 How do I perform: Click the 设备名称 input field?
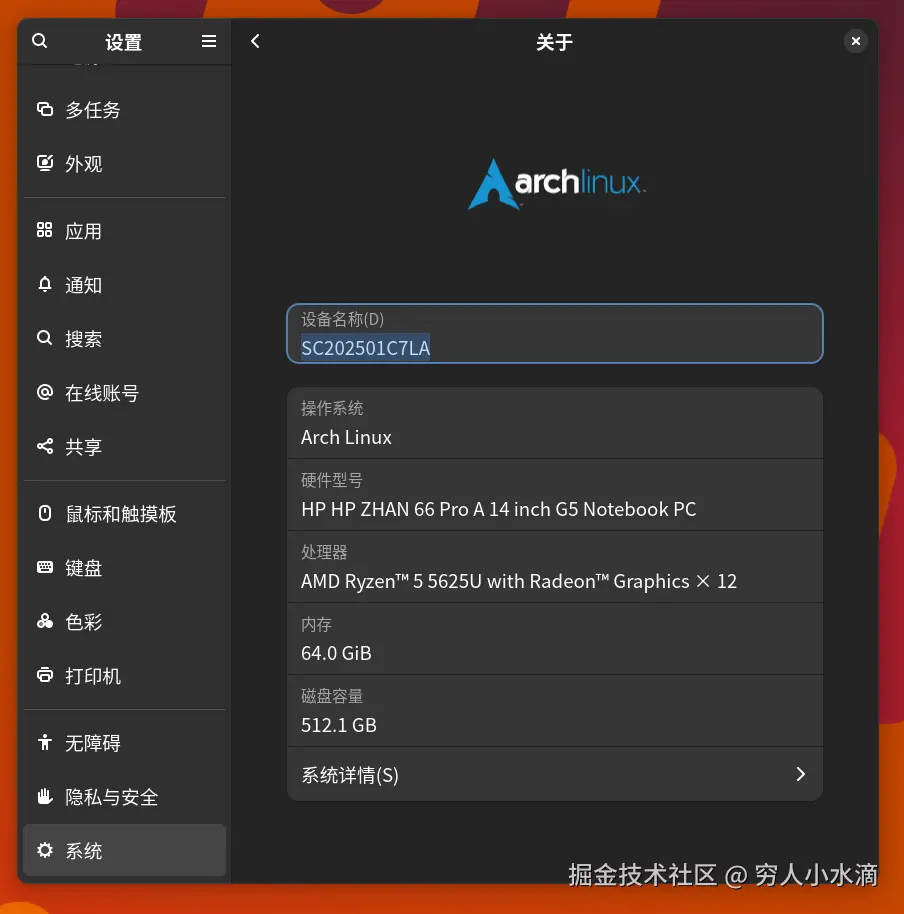coord(555,333)
